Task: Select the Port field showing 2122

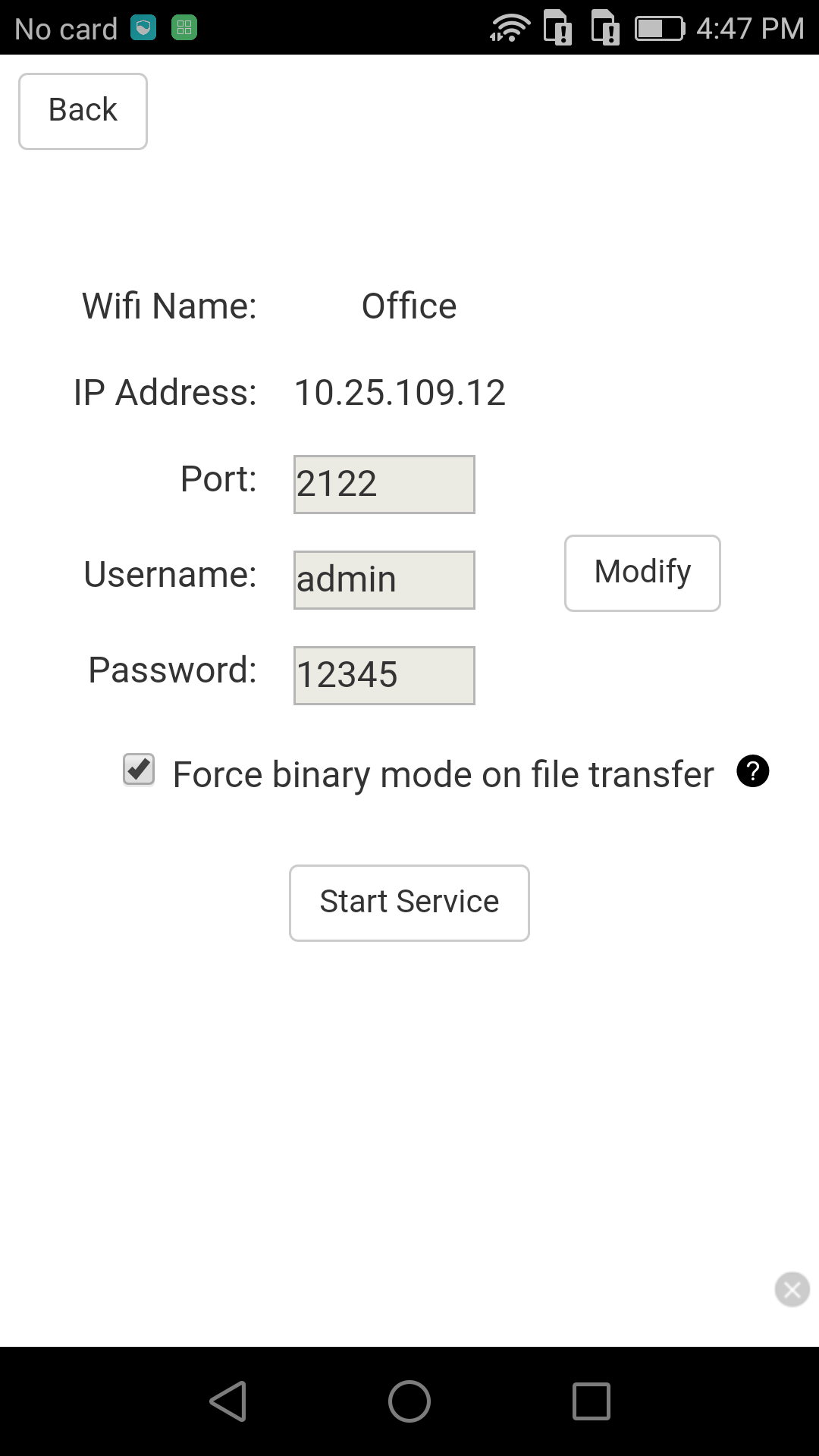Action: 384,485
